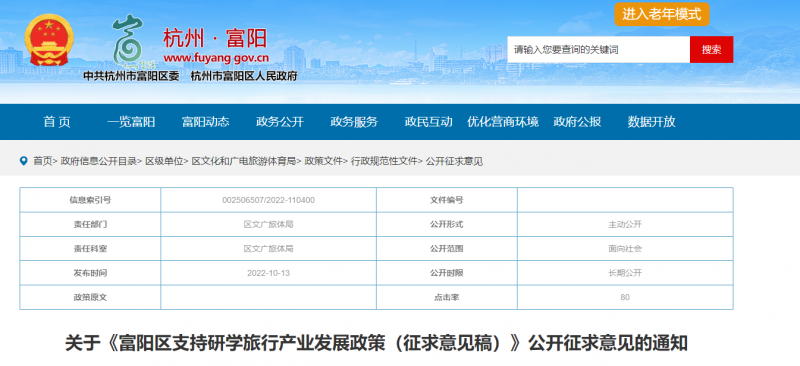Open the 政务服务 navigation item
This screenshot has width=800, height=366.
tap(354, 121)
